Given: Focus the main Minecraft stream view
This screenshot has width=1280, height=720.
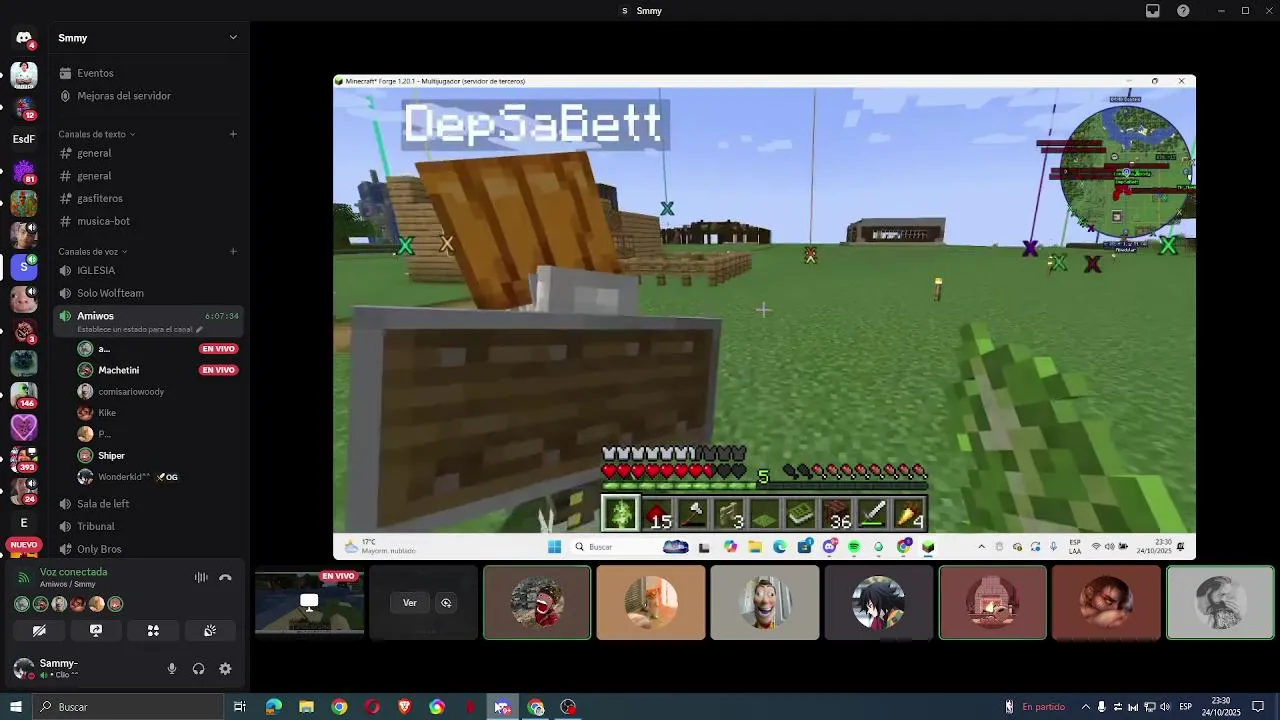Looking at the screenshot, I should click(x=764, y=317).
